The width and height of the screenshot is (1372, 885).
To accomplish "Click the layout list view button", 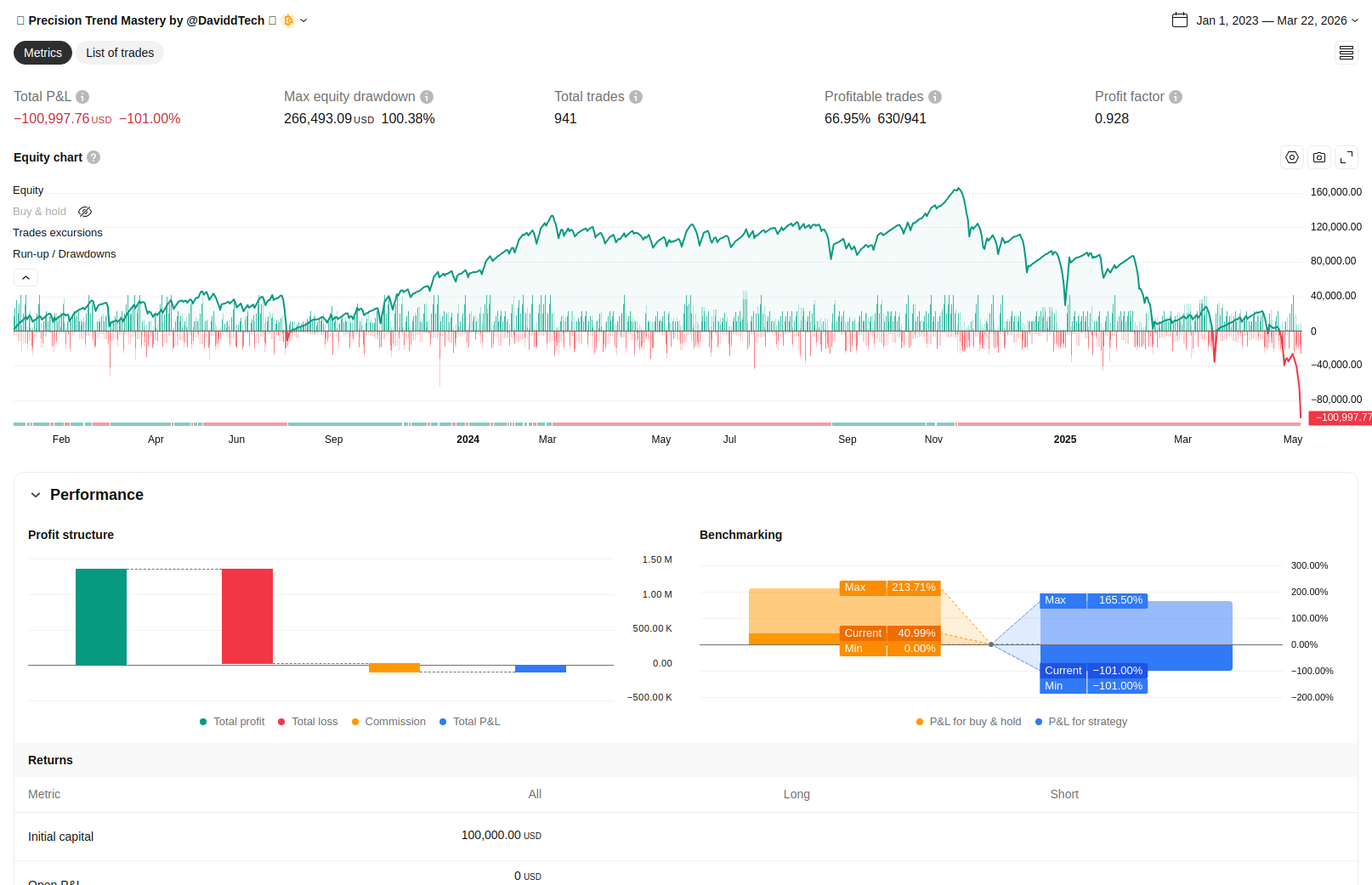I will click(x=1346, y=53).
